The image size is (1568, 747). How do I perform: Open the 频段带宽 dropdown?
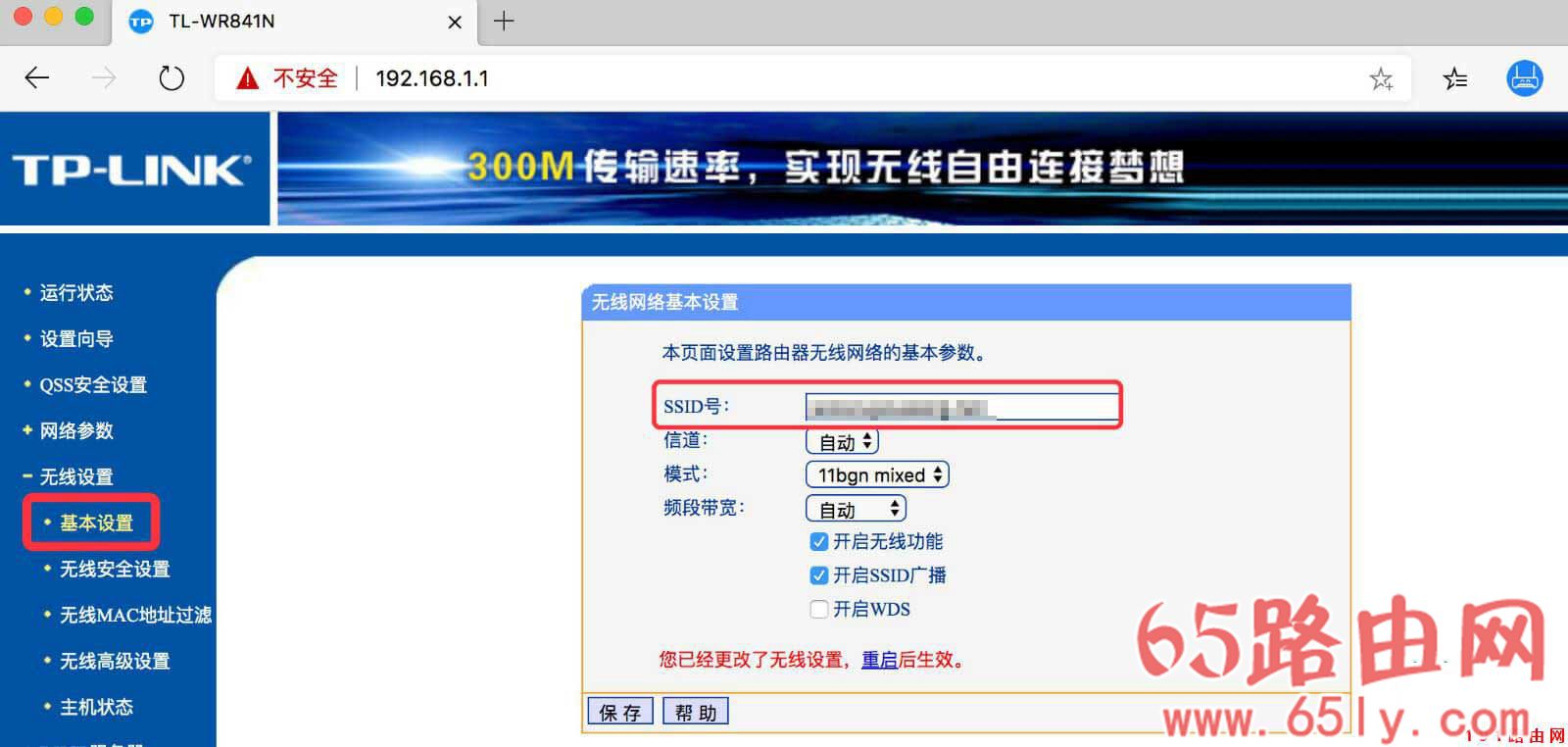coord(856,509)
